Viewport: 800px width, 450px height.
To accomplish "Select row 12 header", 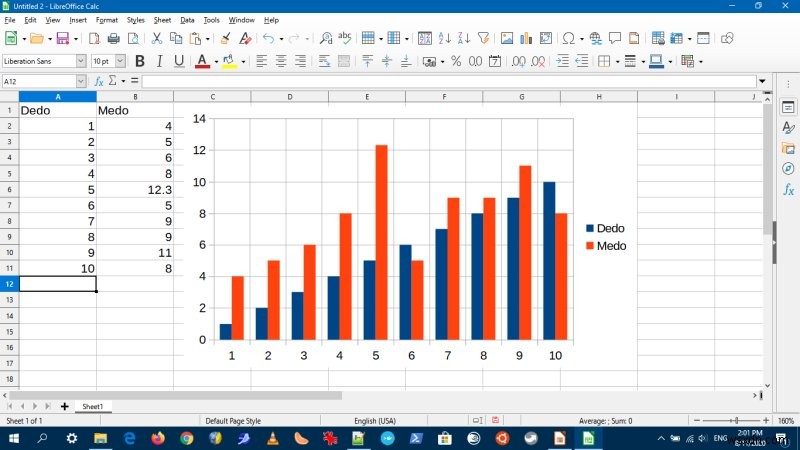I will 9,284.
